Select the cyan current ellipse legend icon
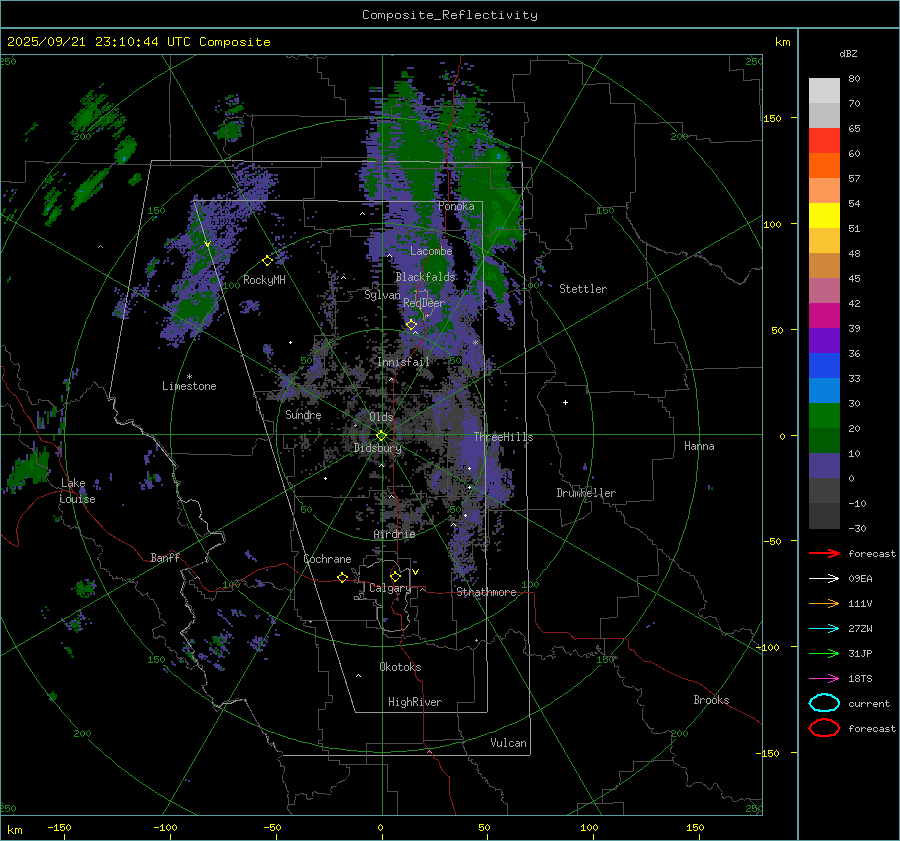This screenshot has width=900, height=841. (x=824, y=703)
